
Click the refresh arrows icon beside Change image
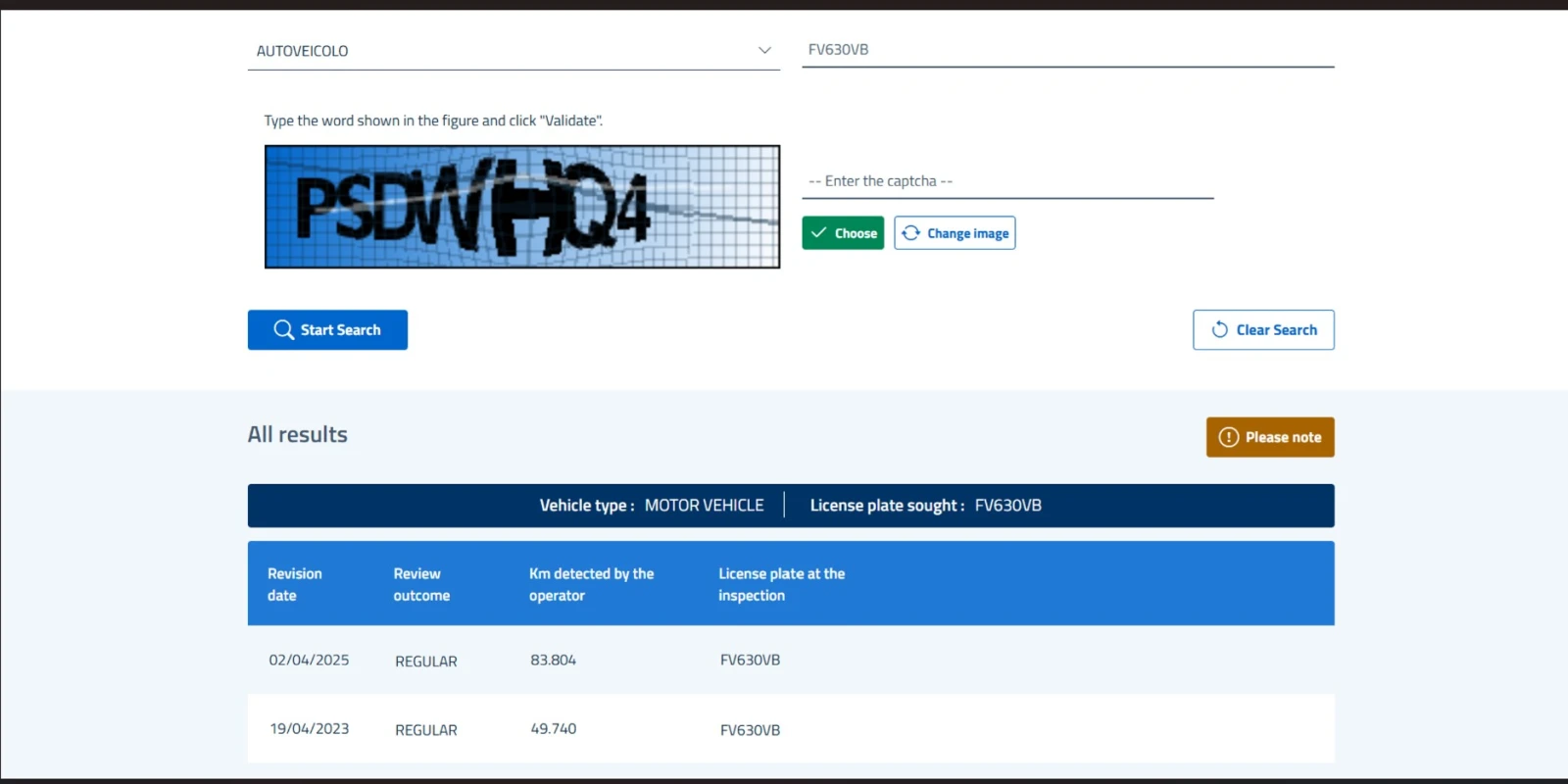click(911, 233)
